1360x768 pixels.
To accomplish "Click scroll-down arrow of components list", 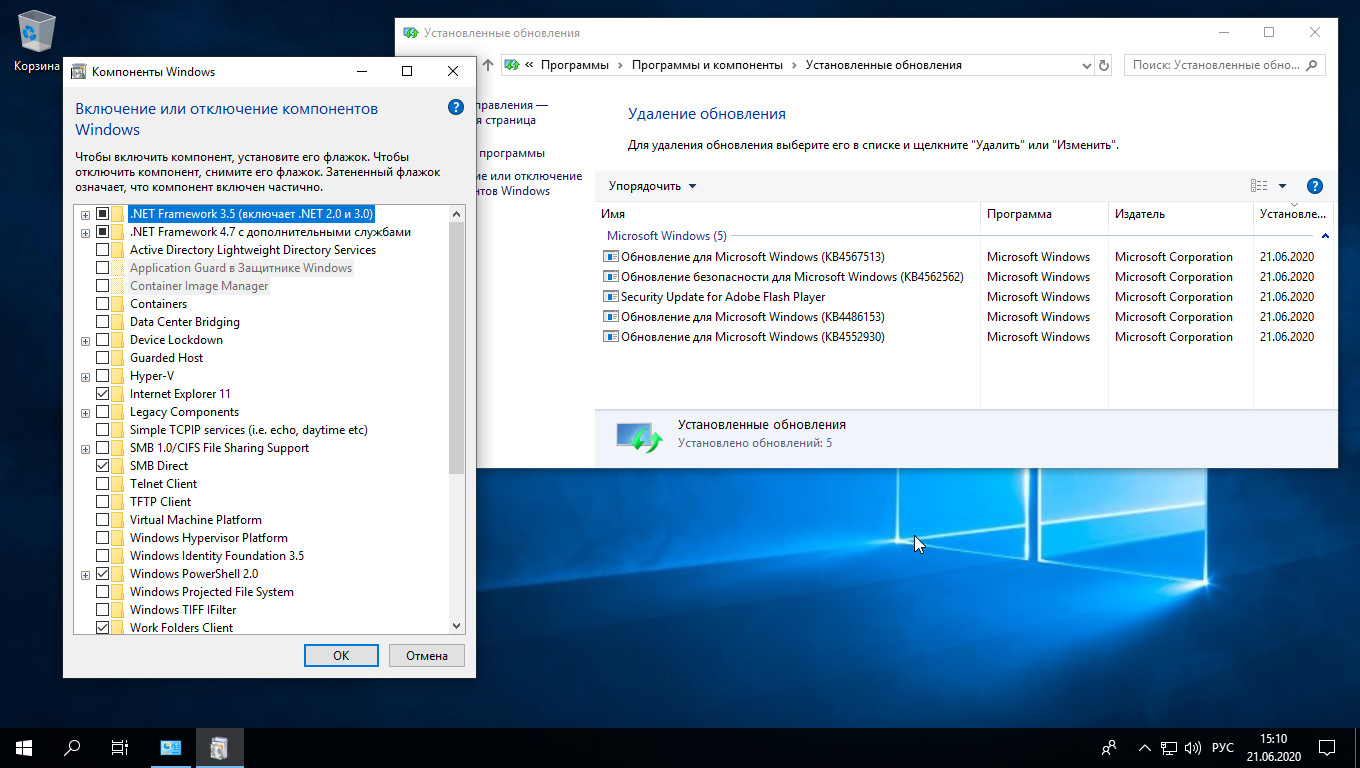I will point(457,626).
